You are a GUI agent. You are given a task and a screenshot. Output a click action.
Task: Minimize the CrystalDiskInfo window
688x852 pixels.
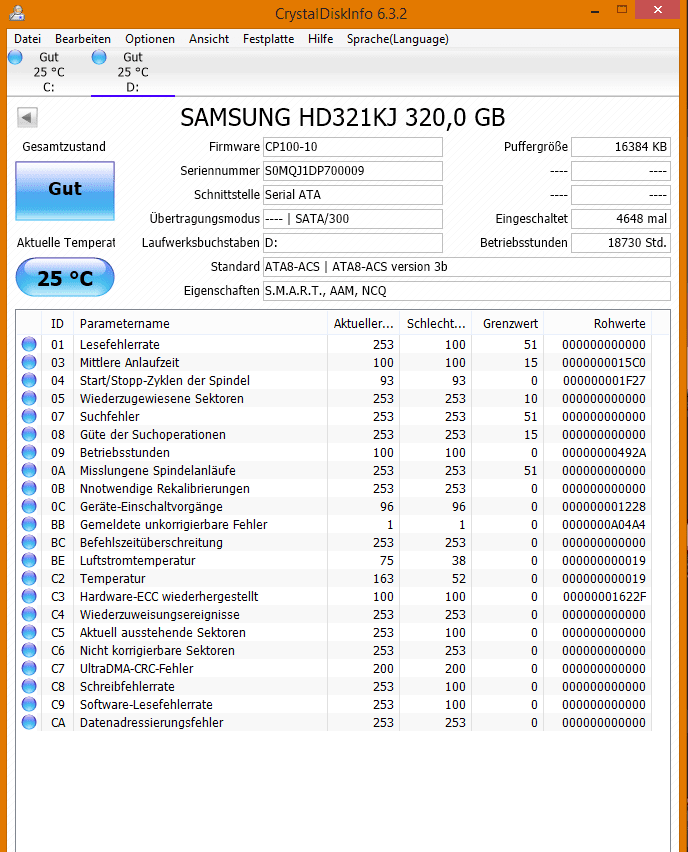point(596,10)
